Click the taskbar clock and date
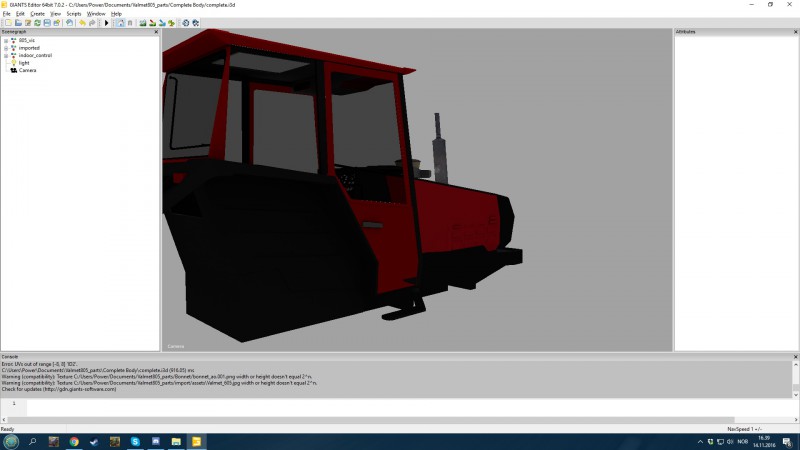Screen dimensions: 800x450 (x=764, y=442)
